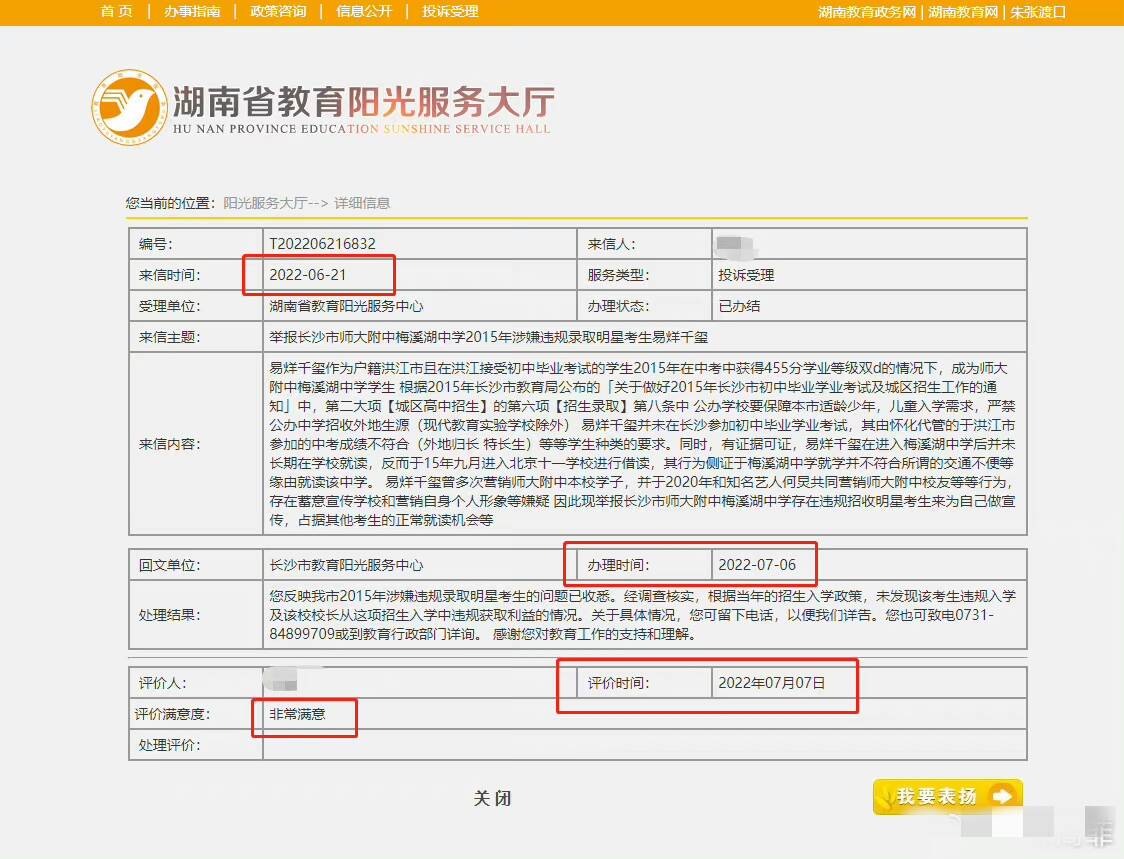The width and height of the screenshot is (1124, 859).
Task: Visit the 湖南教育政务网 link
Action: coord(867,12)
